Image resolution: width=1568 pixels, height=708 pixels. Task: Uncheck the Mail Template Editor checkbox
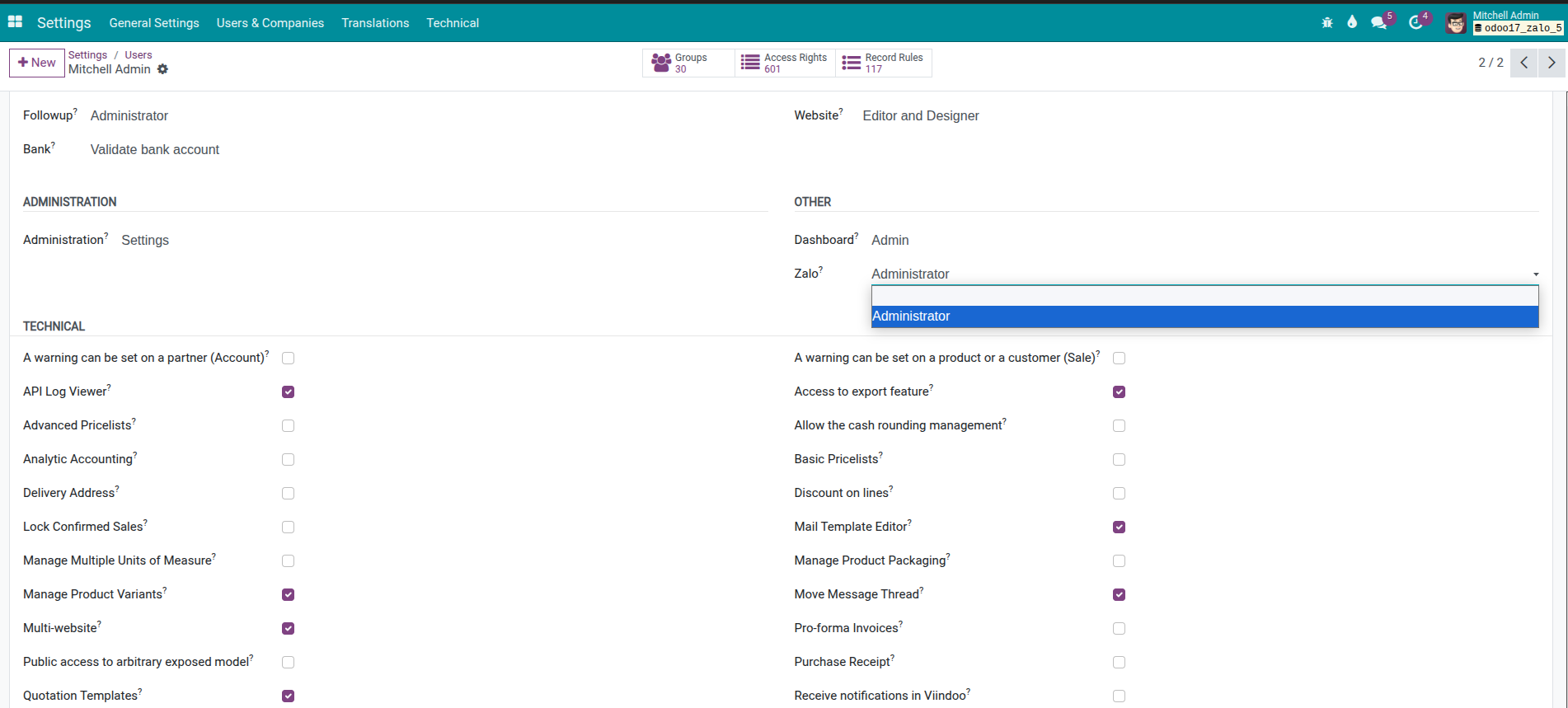(1119, 527)
